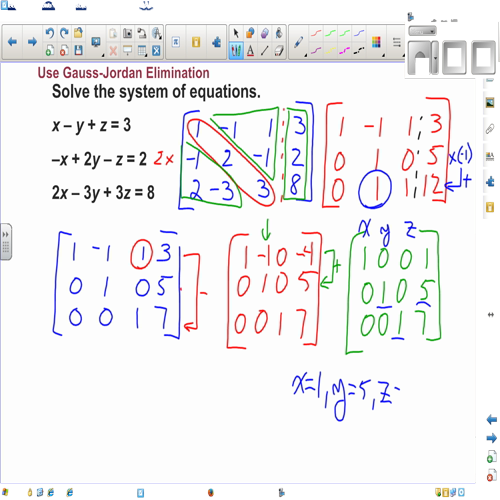
Task: Open the Add-ons puzzle sidebar tab
Action: pos(490,182)
